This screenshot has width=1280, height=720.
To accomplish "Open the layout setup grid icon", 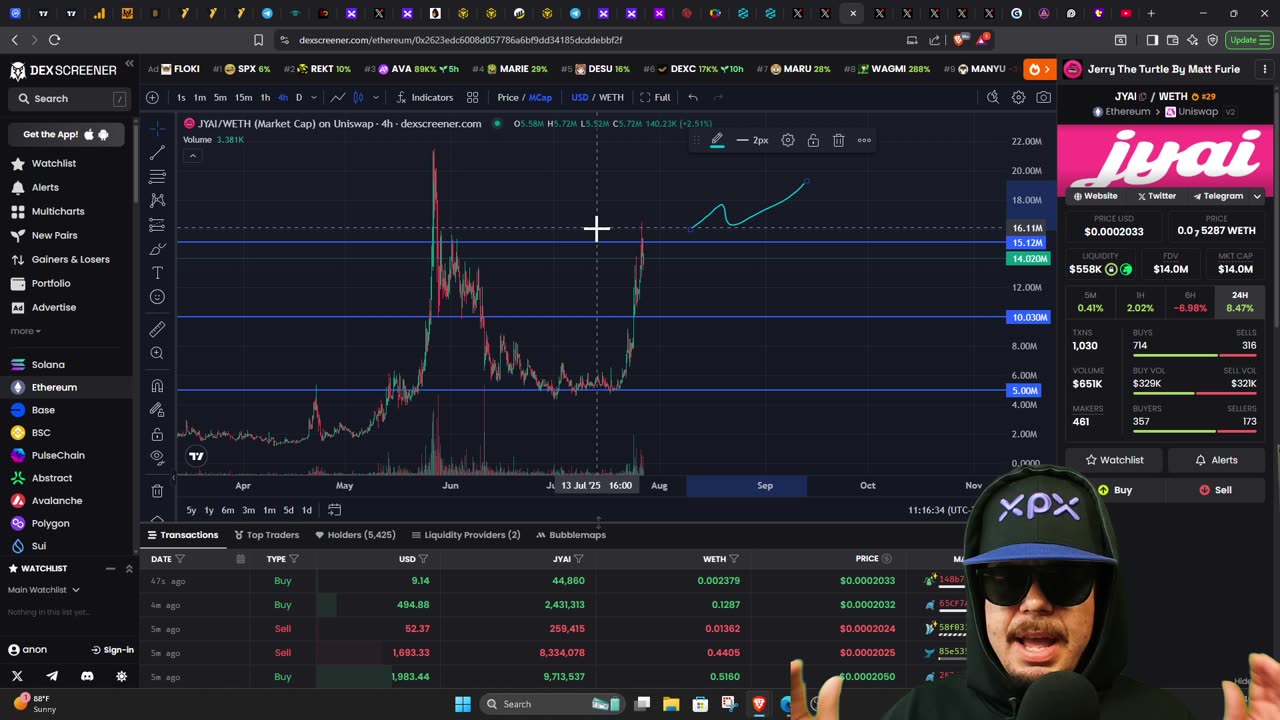I will [472, 97].
